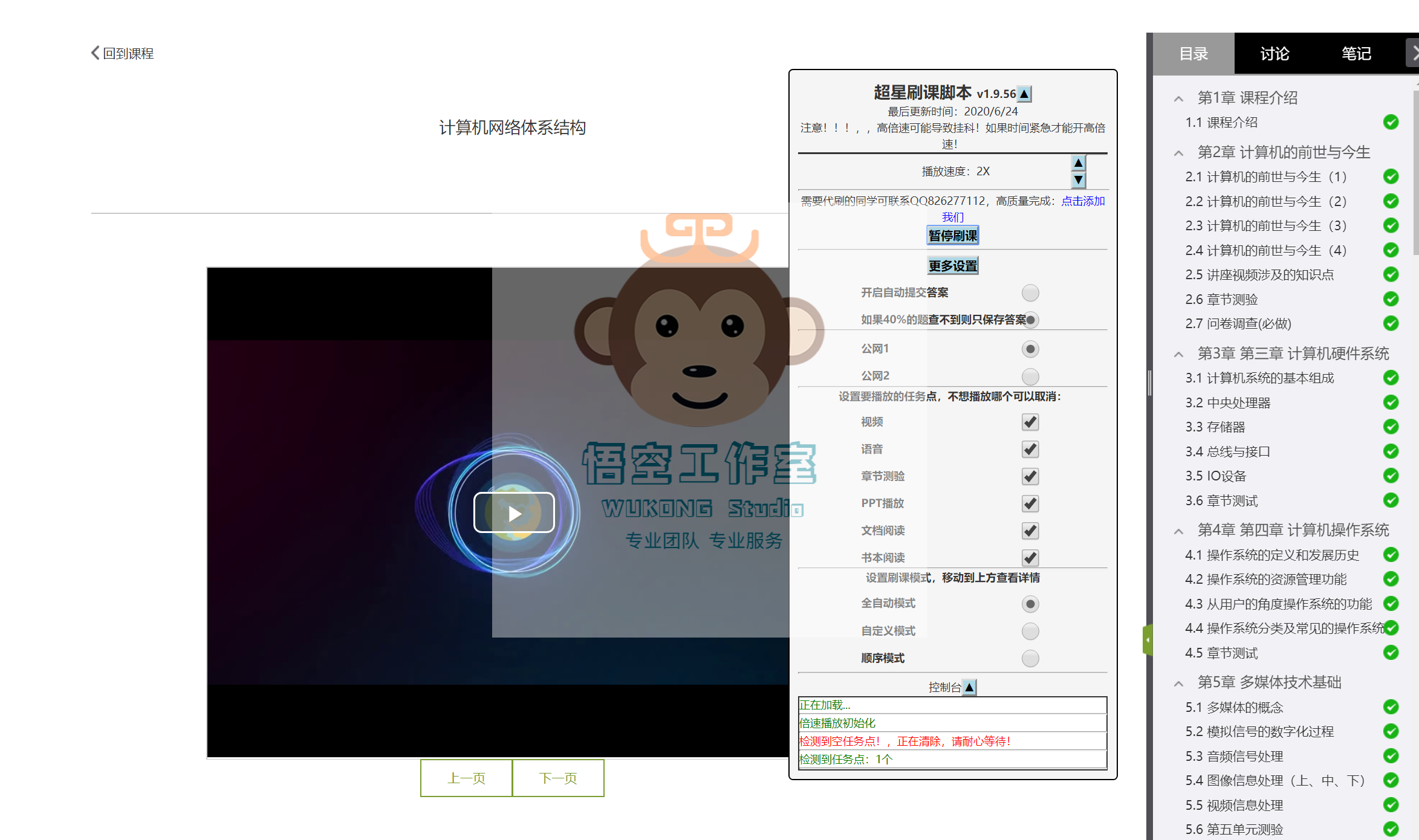1419x840 pixels.
Task: Click green checkmark for 1.1 课程介绍
Action: coord(1391,122)
